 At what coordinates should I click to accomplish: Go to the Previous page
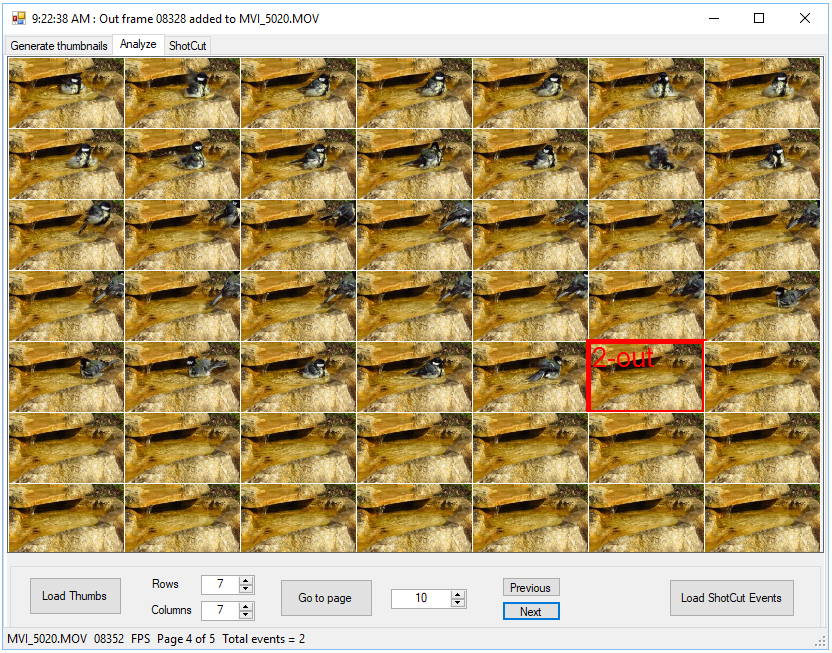530,588
